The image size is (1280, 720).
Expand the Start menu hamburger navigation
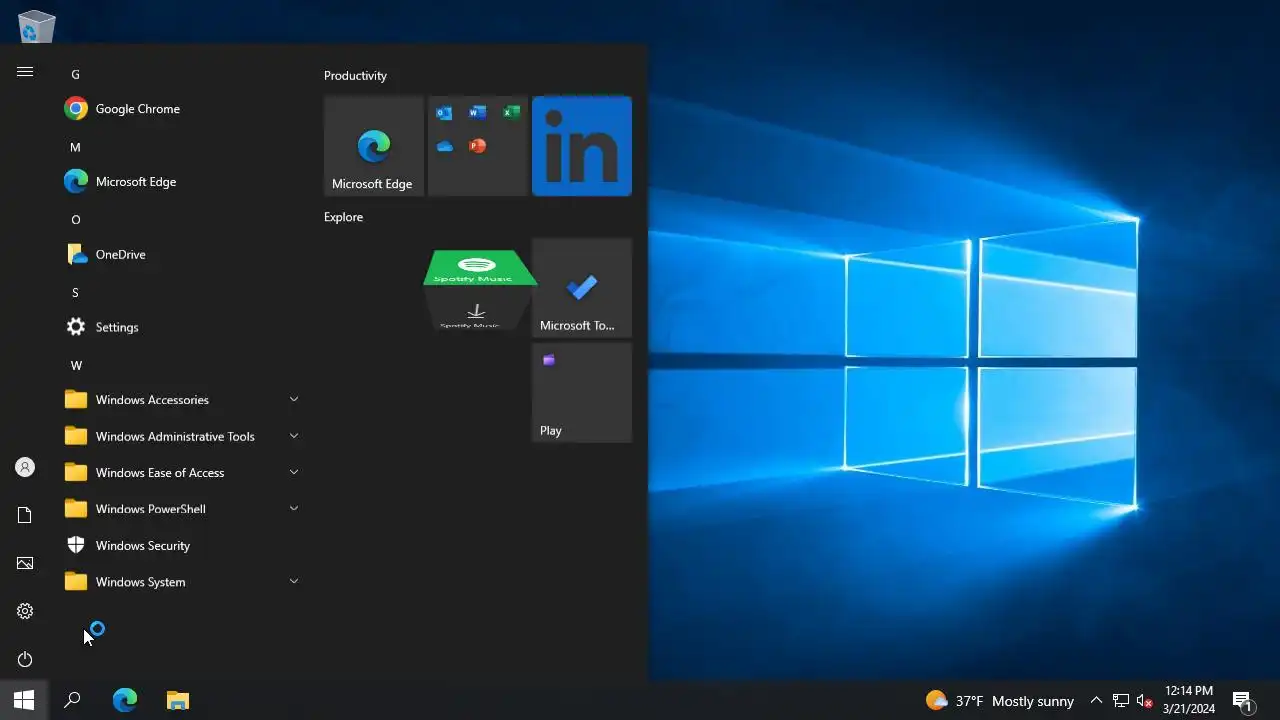tap(25, 72)
